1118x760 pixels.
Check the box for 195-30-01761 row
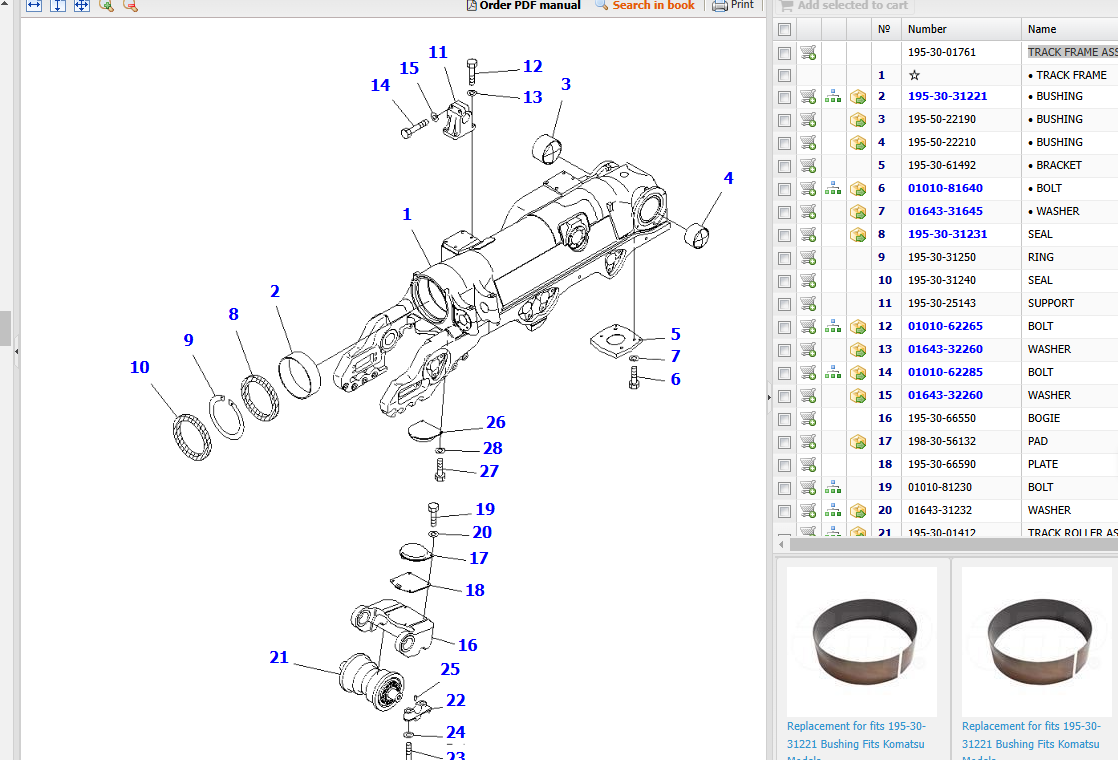(x=784, y=53)
